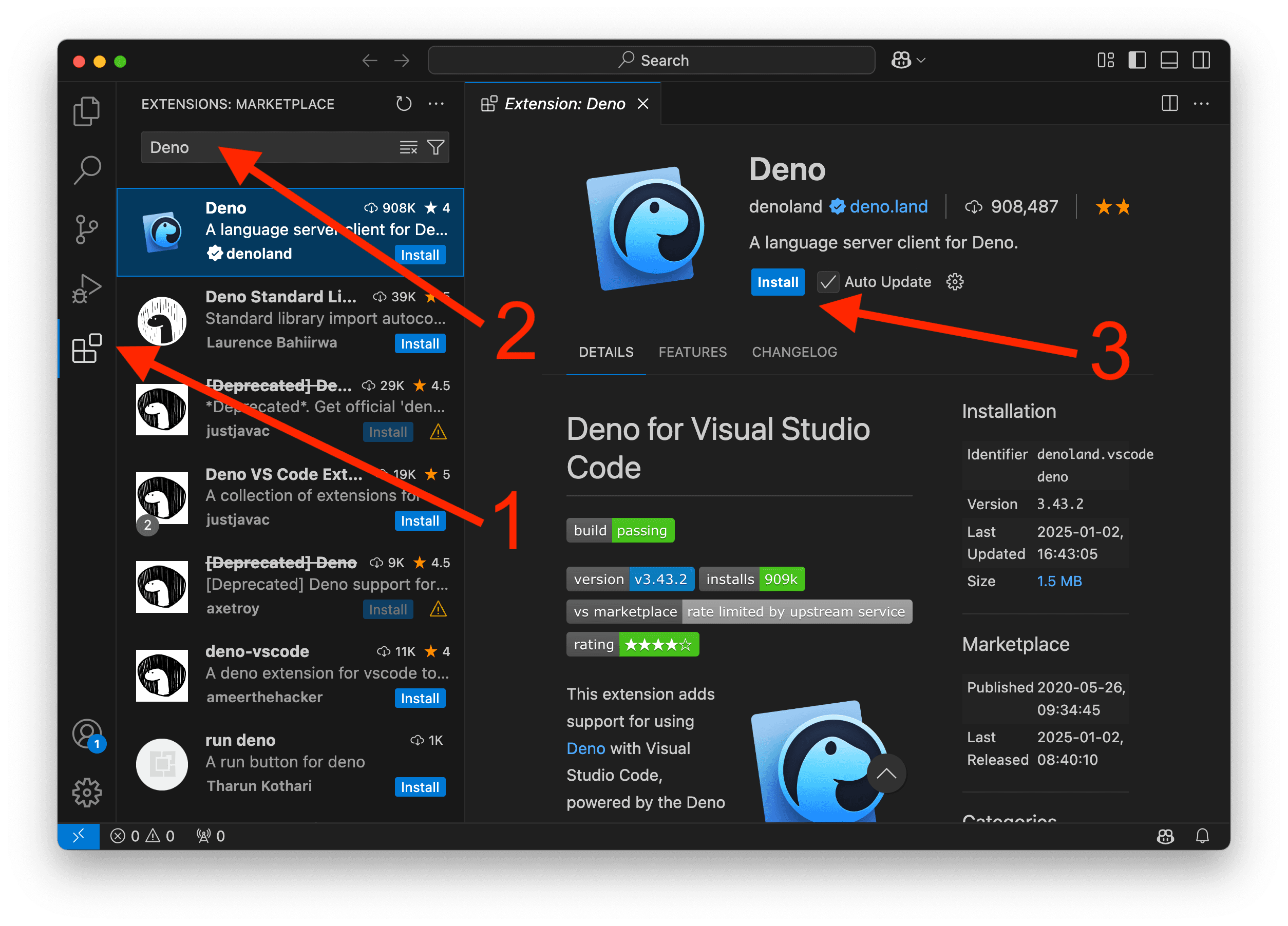Refresh the Extensions Marketplace list
The height and width of the screenshot is (926, 1288).
(404, 103)
